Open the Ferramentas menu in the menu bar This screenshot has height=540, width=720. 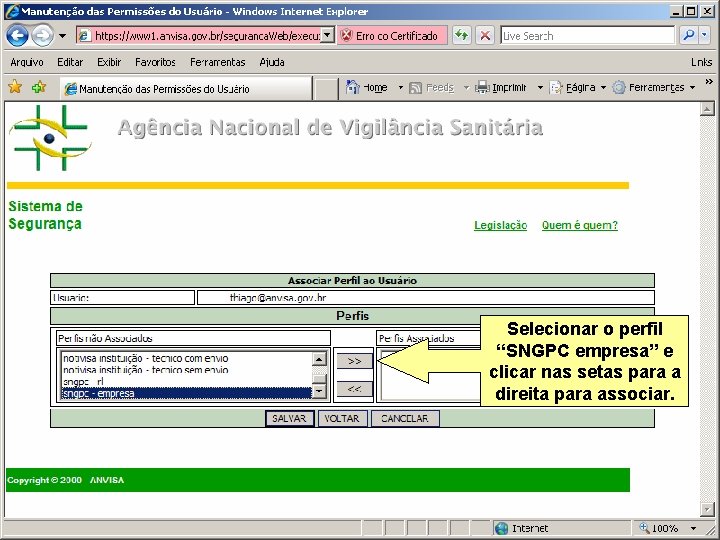point(218,62)
